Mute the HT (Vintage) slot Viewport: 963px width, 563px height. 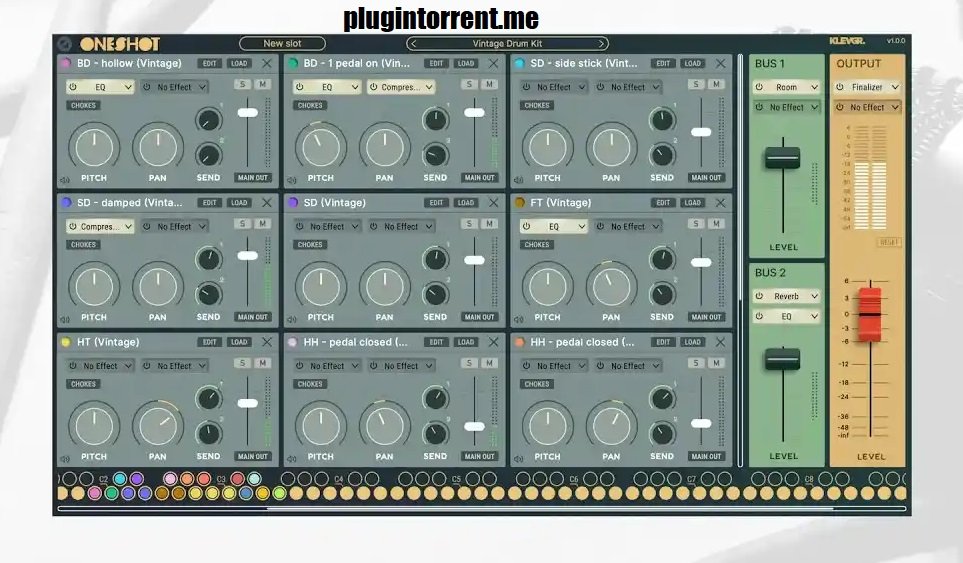[262, 363]
